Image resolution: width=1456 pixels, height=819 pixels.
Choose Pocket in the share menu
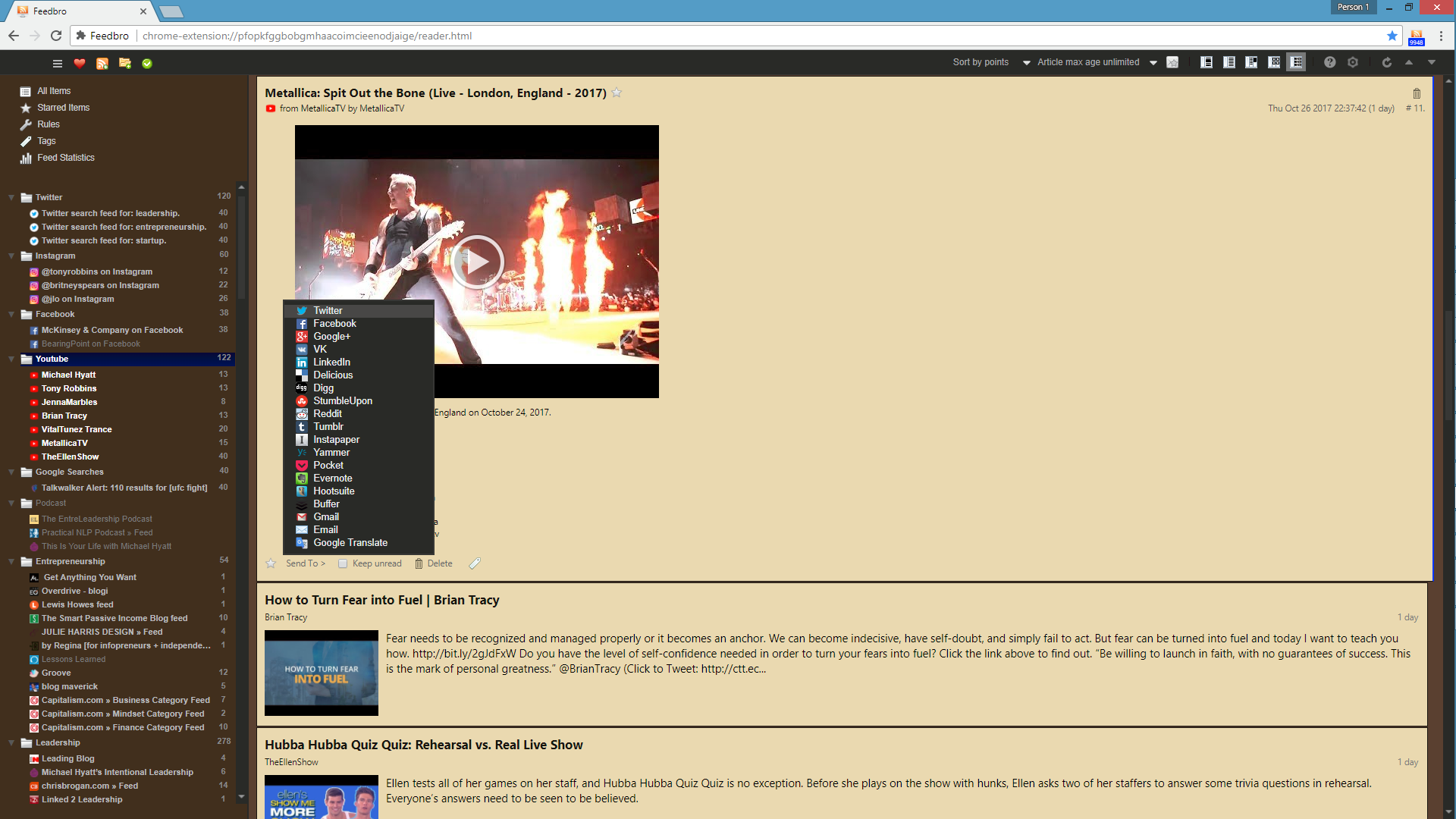(328, 466)
